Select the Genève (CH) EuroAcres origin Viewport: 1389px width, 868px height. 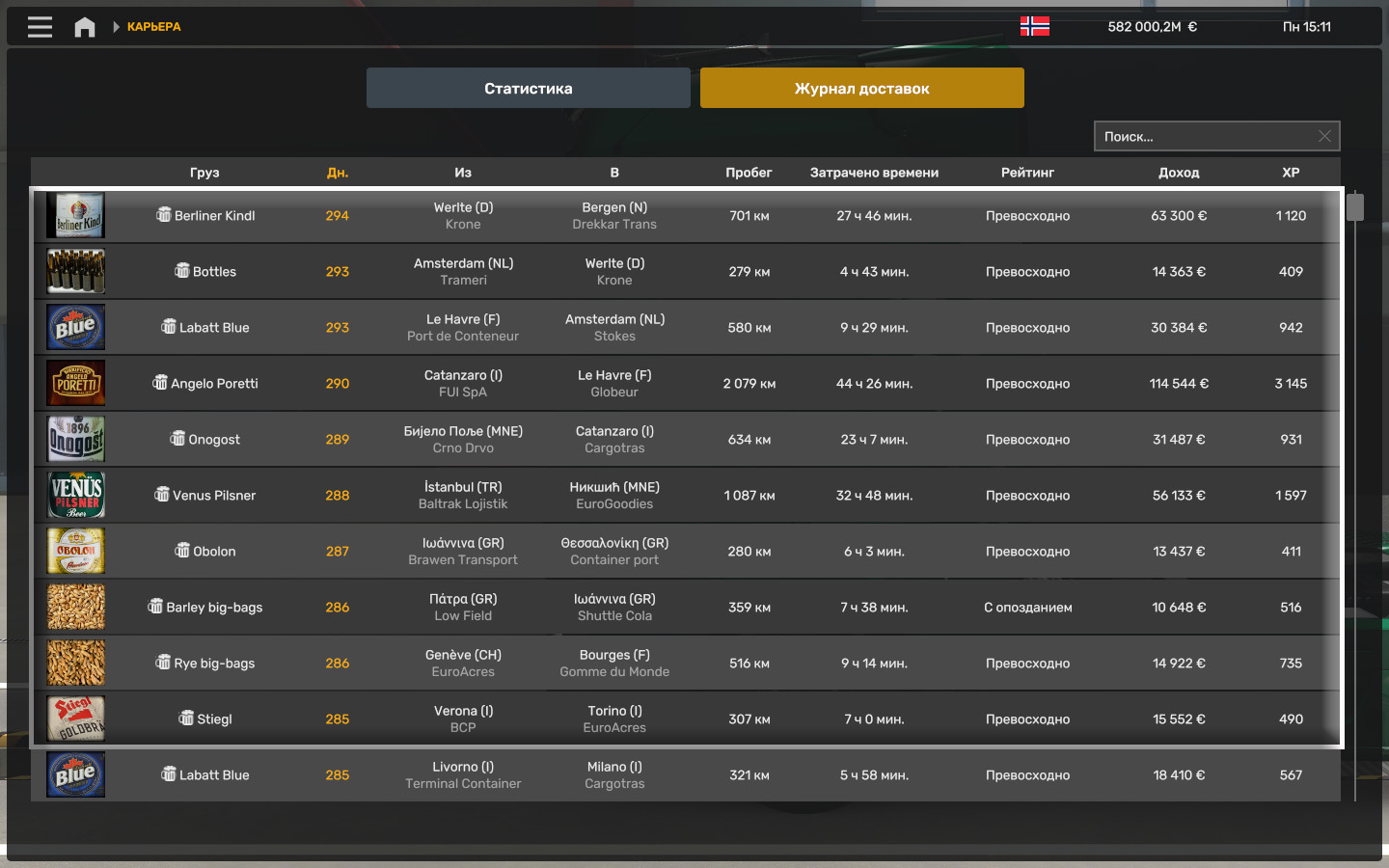[x=463, y=663]
